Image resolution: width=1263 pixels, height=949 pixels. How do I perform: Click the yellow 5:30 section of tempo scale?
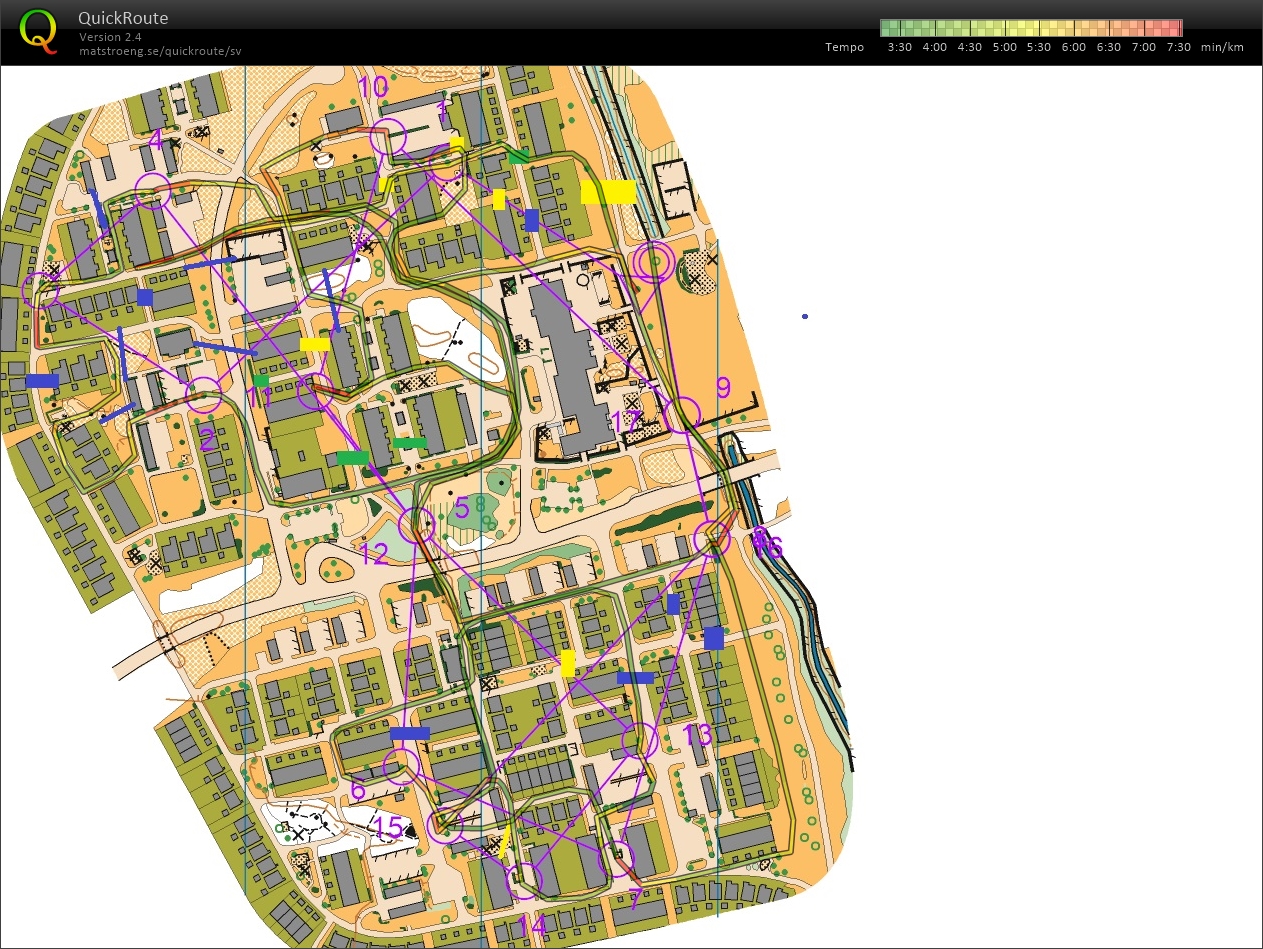[x=1038, y=28]
